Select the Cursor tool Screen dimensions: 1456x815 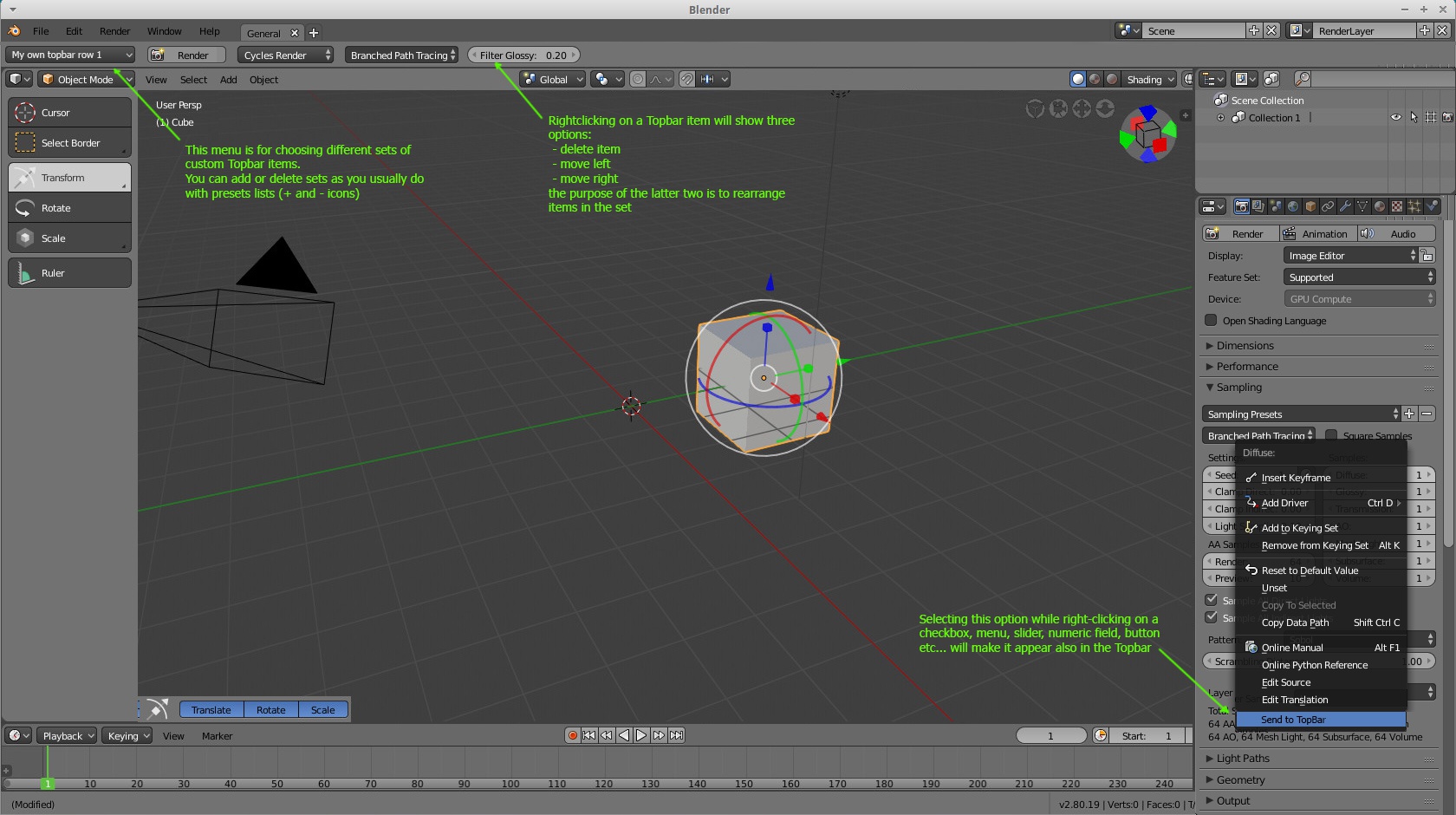[x=69, y=112]
